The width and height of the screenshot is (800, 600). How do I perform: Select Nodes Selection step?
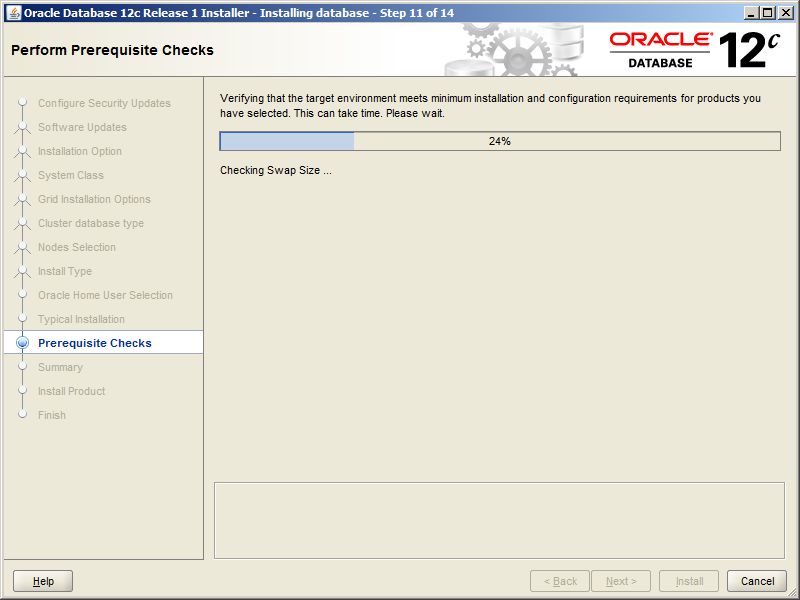pyautogui.click(x=77, y=247)
